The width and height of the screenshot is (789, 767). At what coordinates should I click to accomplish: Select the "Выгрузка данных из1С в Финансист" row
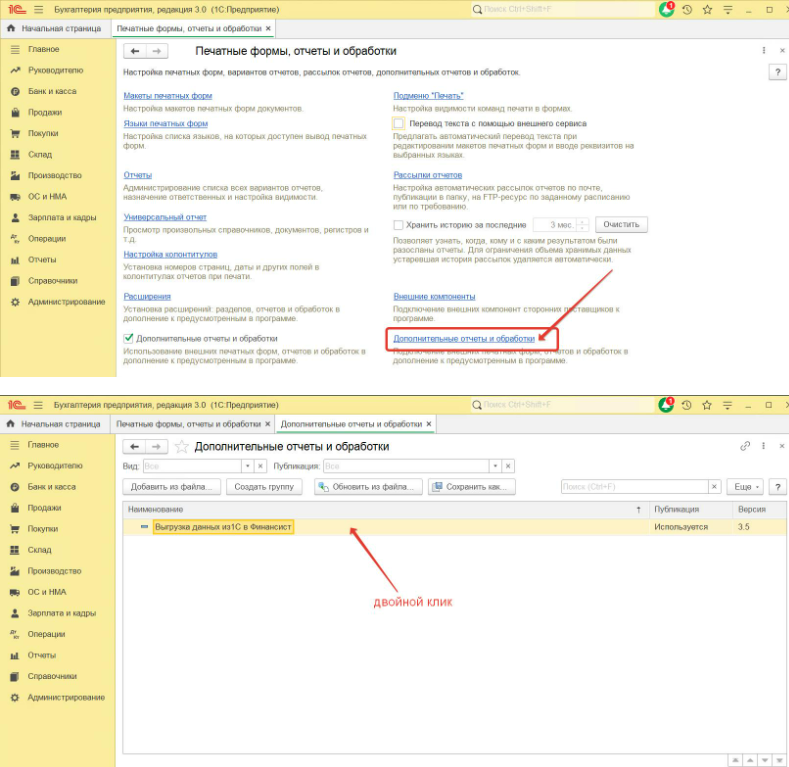[x=223, y=526]
